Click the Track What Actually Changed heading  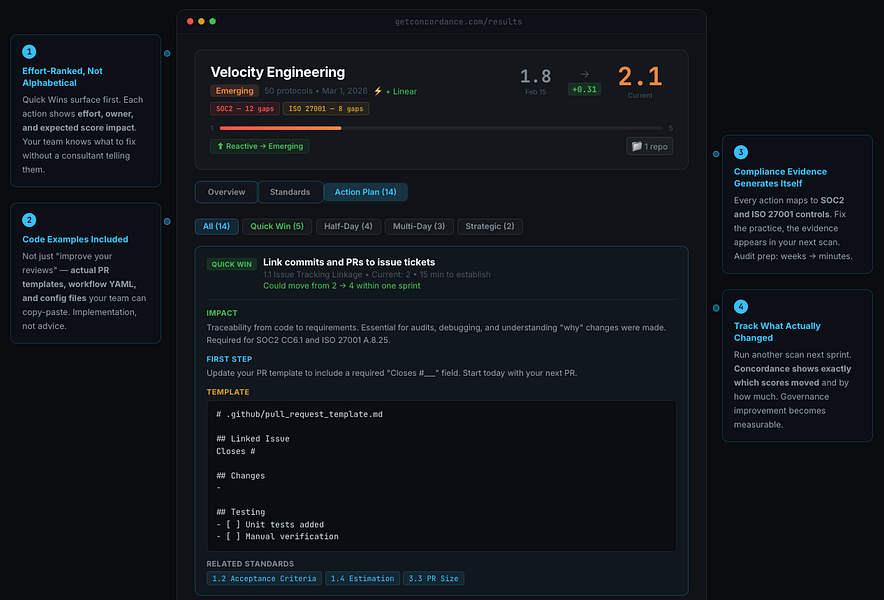(777, 332)
